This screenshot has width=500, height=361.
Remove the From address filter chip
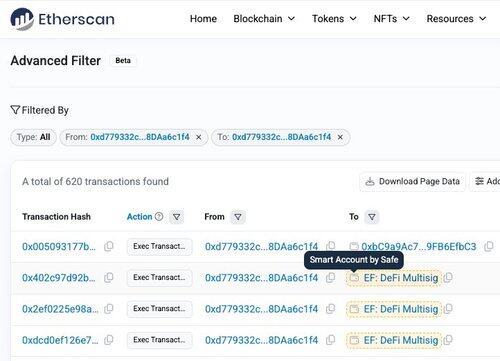click(x=198, y=137)
